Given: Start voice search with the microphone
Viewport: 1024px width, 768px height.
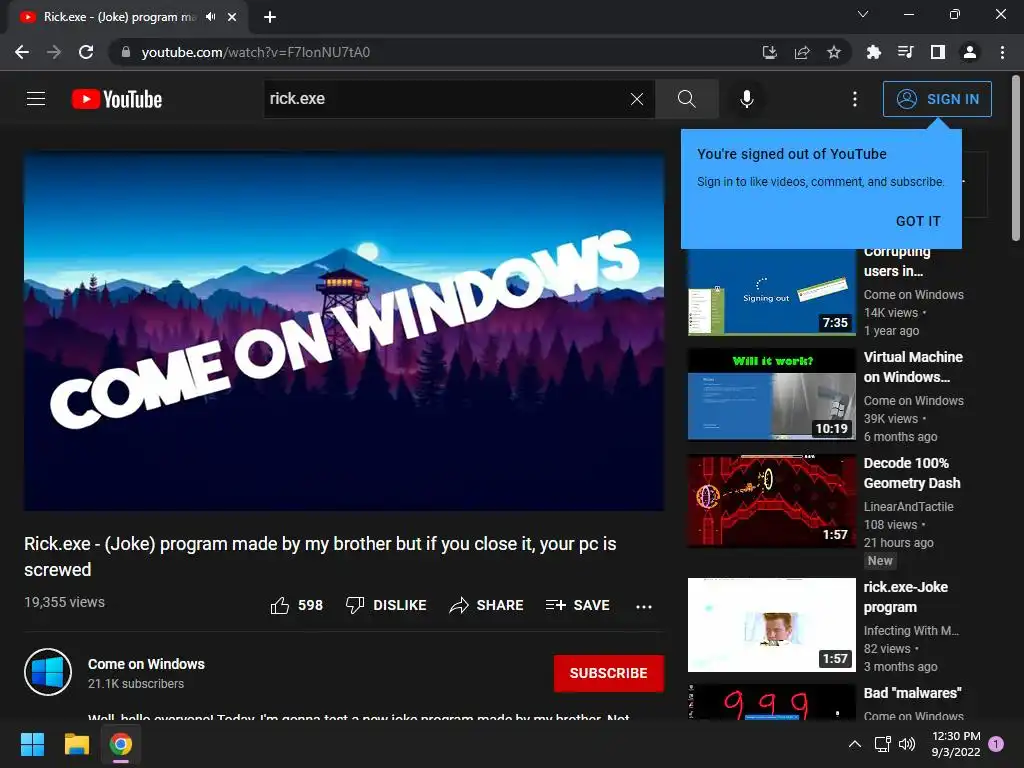Looking at the screenshot, I should point(746,99).
